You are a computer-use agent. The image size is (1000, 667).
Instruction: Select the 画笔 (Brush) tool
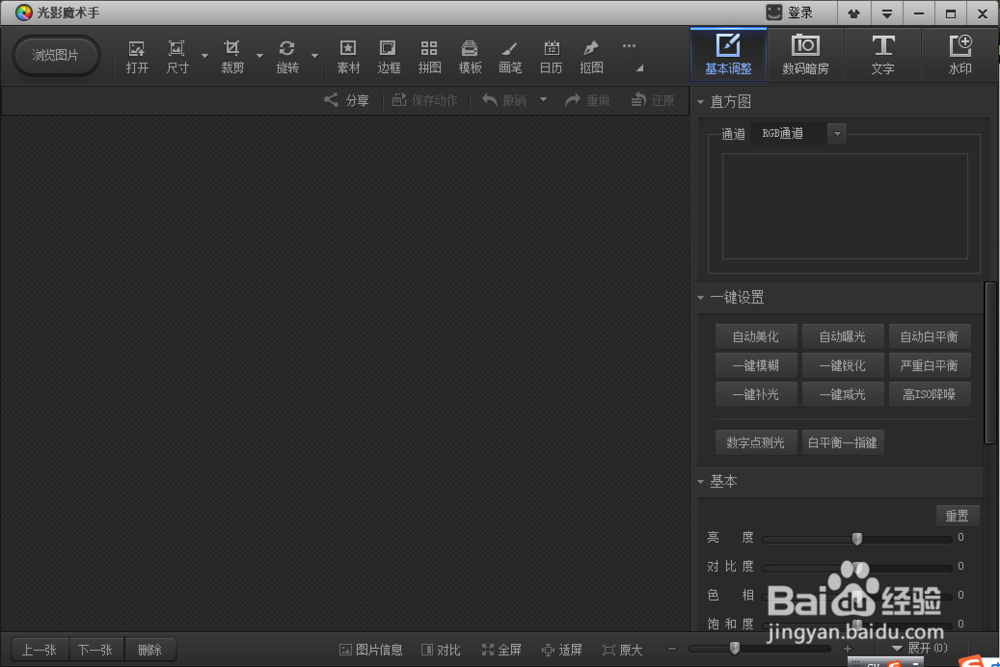(x=510, y=55)
